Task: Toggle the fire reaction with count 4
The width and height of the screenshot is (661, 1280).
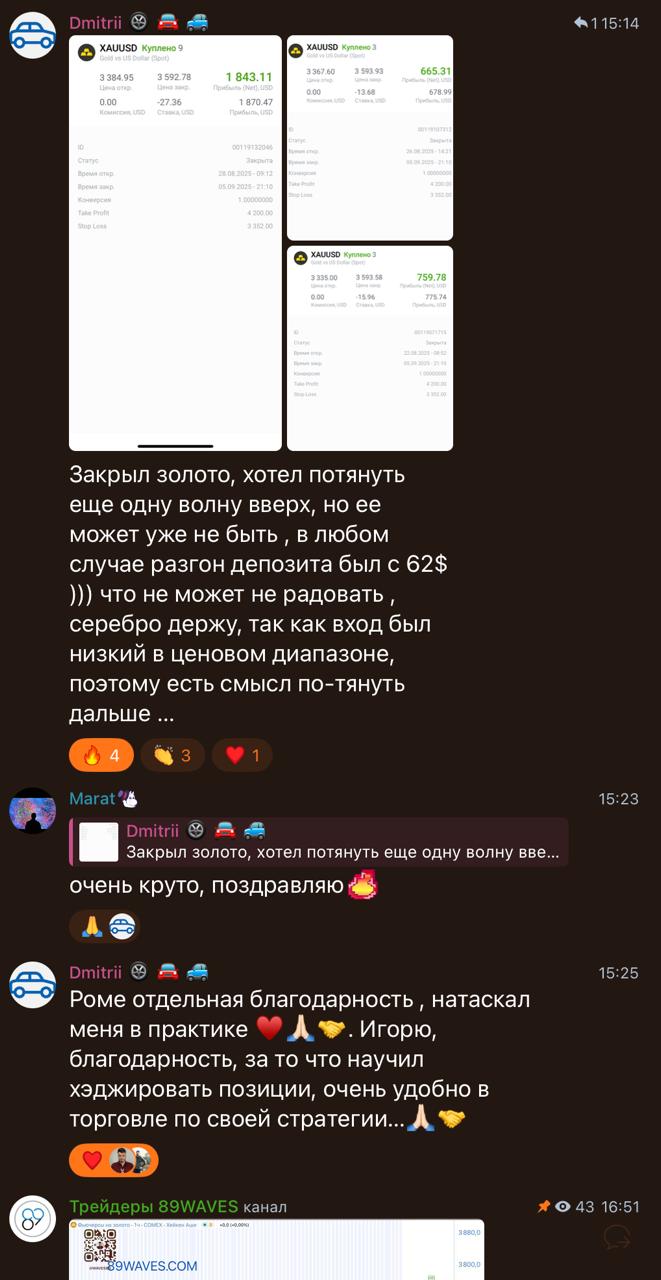Action: pyautogui.click(x=101, y=755)
